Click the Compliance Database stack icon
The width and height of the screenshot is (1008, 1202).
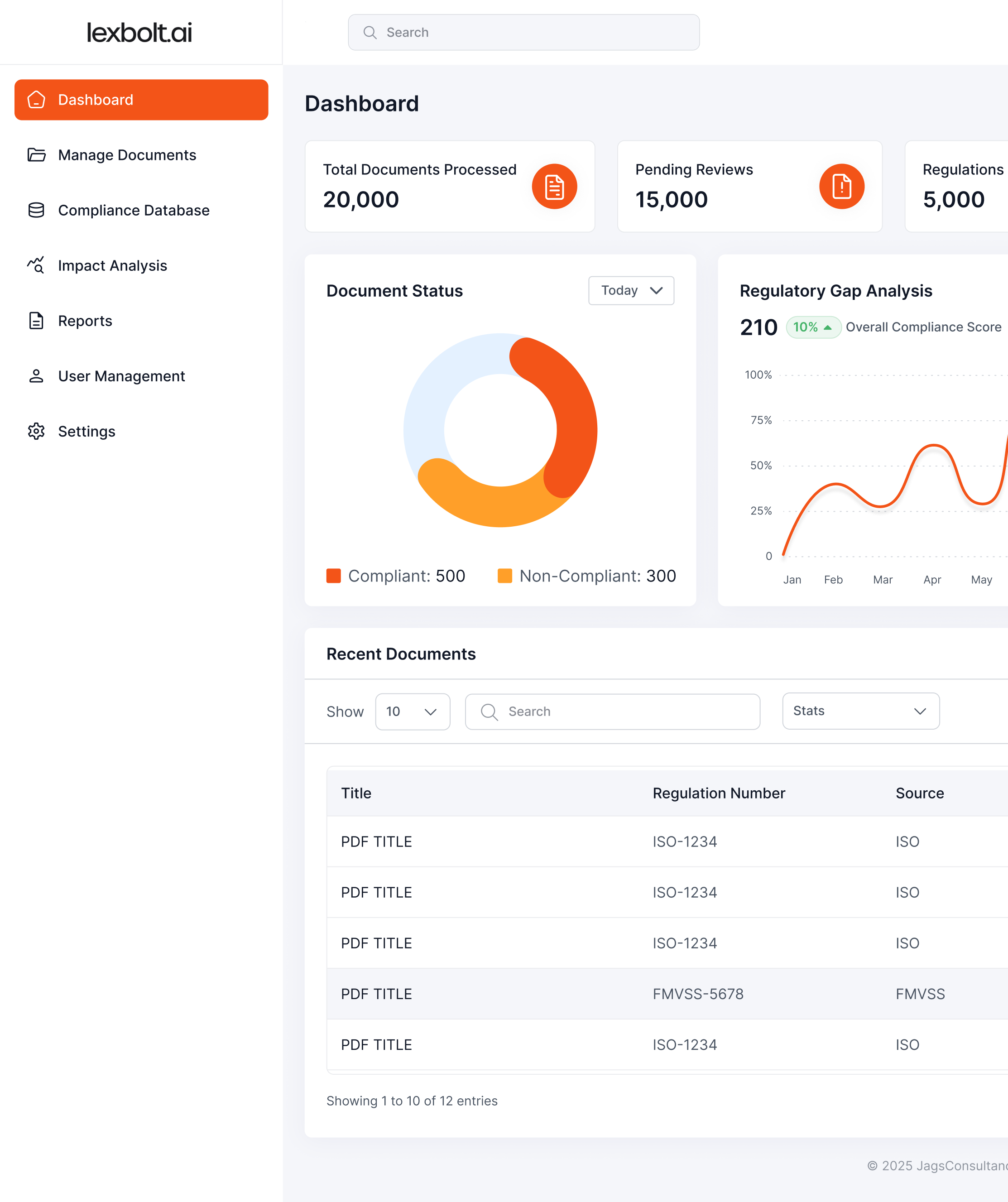[x=36, y=210]
